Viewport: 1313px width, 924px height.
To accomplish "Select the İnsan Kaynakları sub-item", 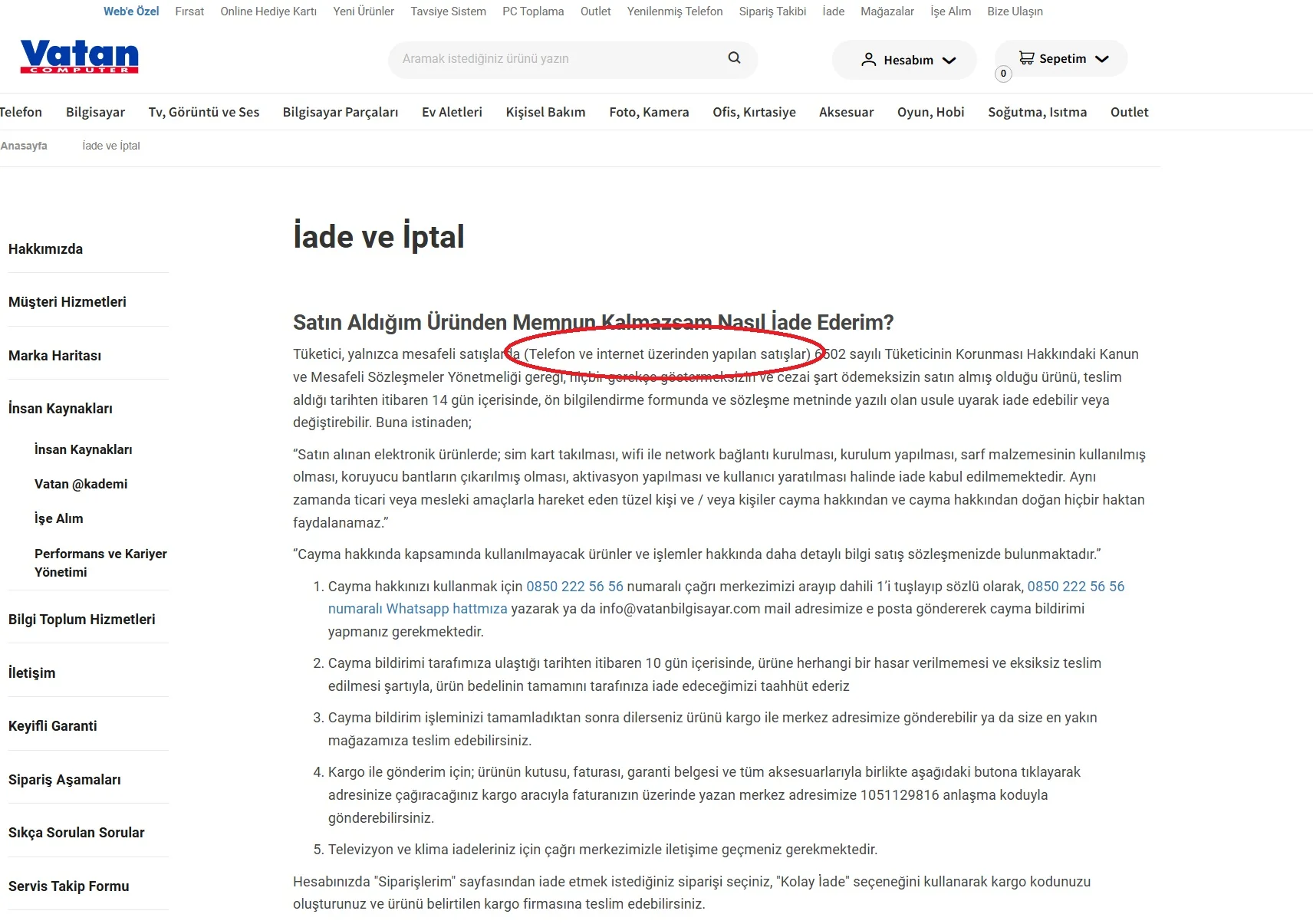I will tap(84, 449).
